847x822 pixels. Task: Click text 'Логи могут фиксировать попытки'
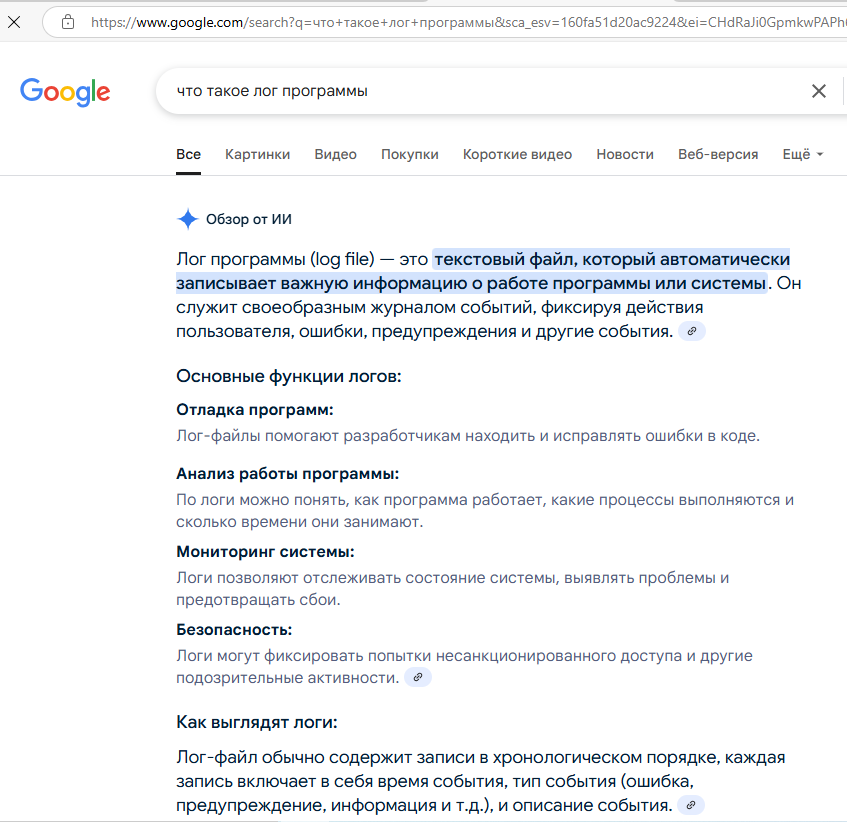tap(304, 656)
